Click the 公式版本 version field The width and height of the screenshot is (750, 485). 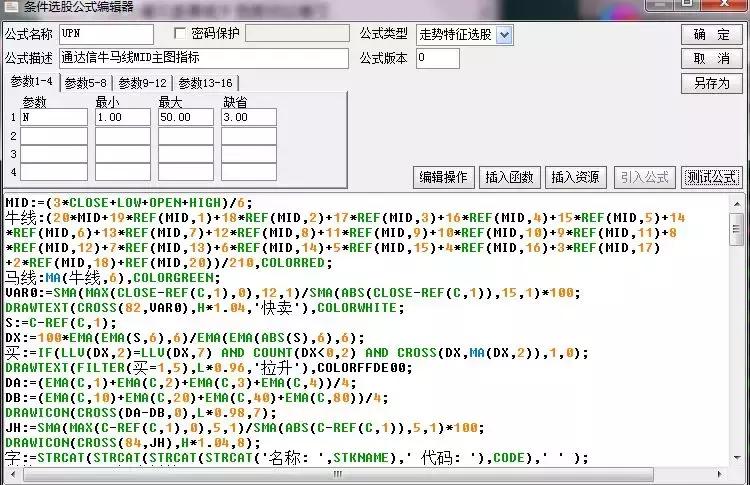pos(438,58)
